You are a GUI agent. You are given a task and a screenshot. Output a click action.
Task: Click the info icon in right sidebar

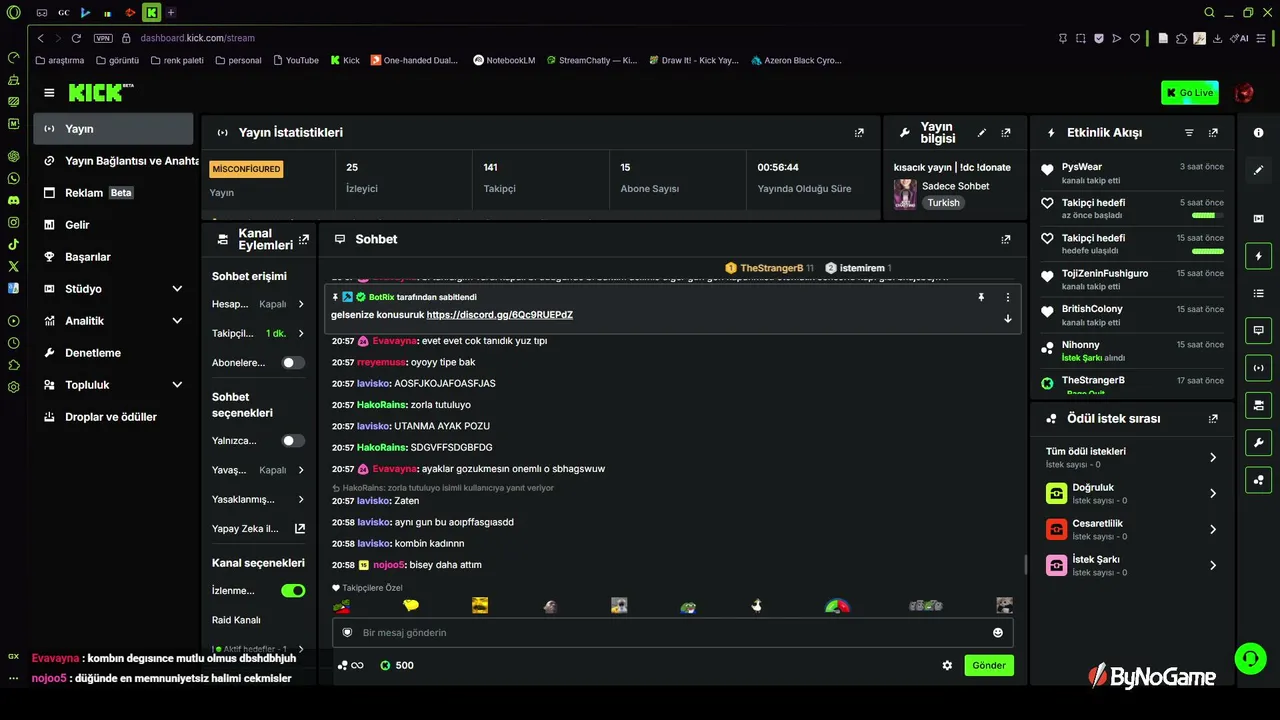coord(1258,132)
